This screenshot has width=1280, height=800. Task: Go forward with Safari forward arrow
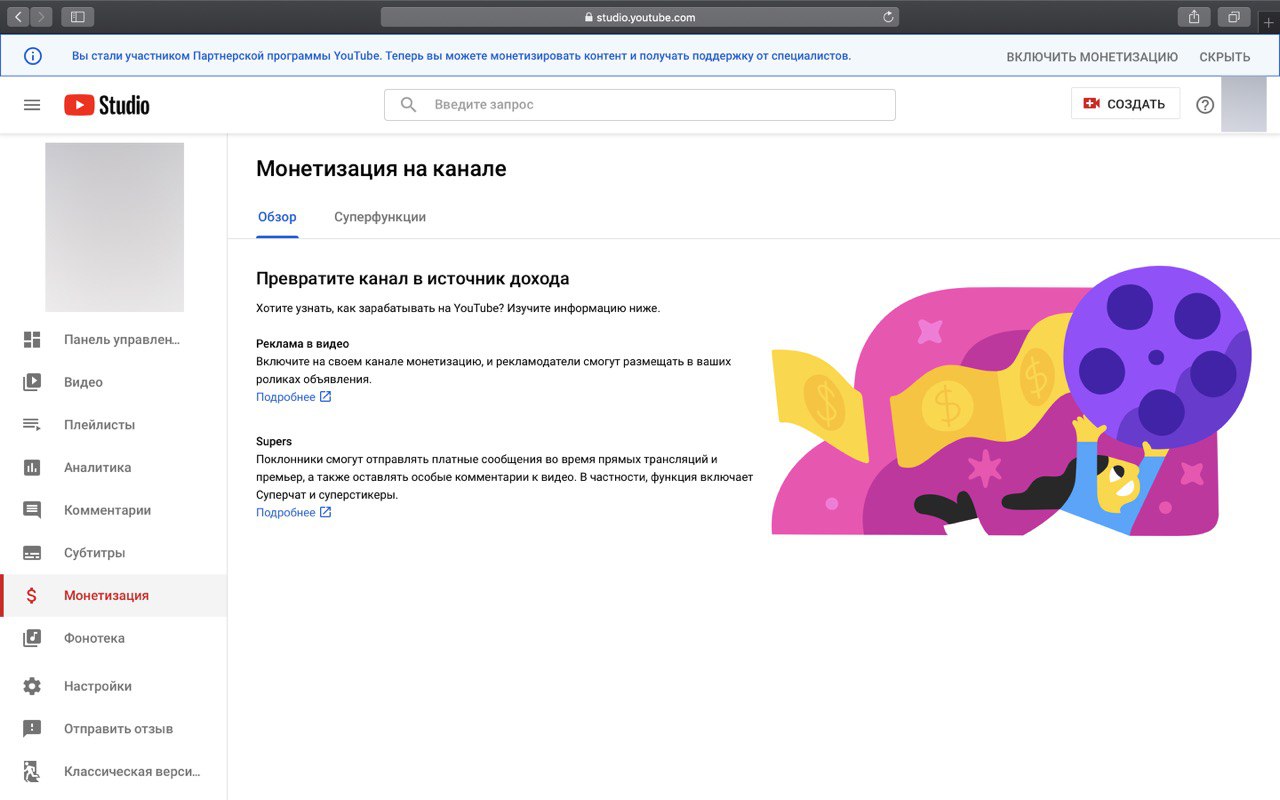click(x=42, y=17)
